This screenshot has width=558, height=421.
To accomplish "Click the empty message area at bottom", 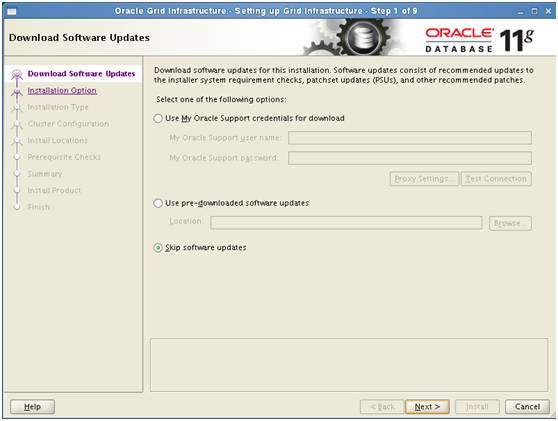I will pyautogui.click(x=349, y=365).
